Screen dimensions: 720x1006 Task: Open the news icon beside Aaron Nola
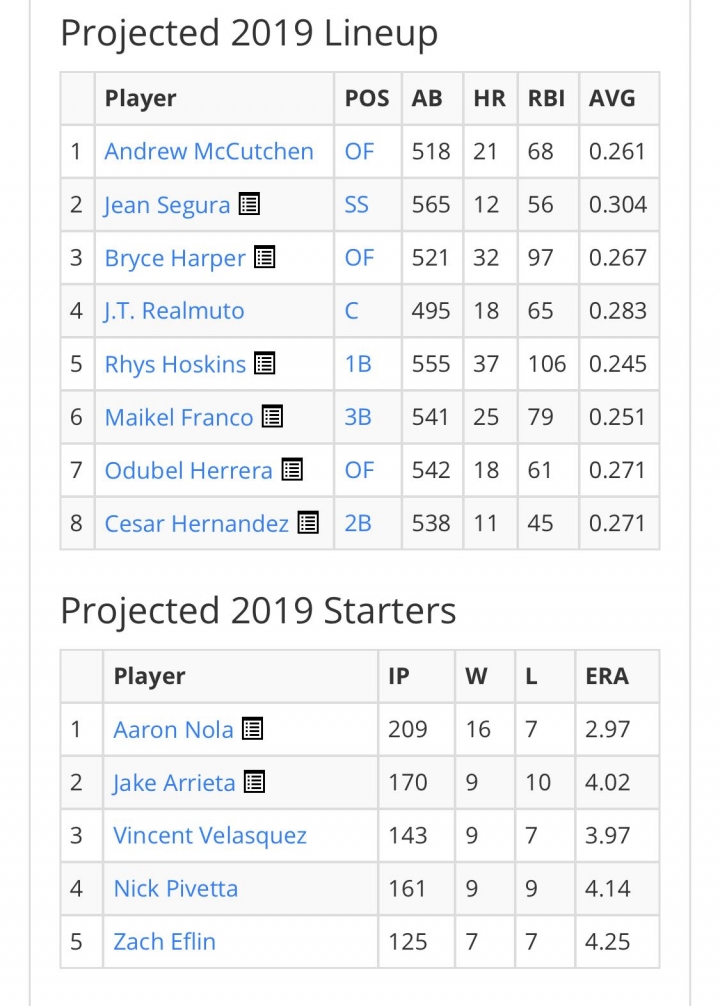pos(252,729)
